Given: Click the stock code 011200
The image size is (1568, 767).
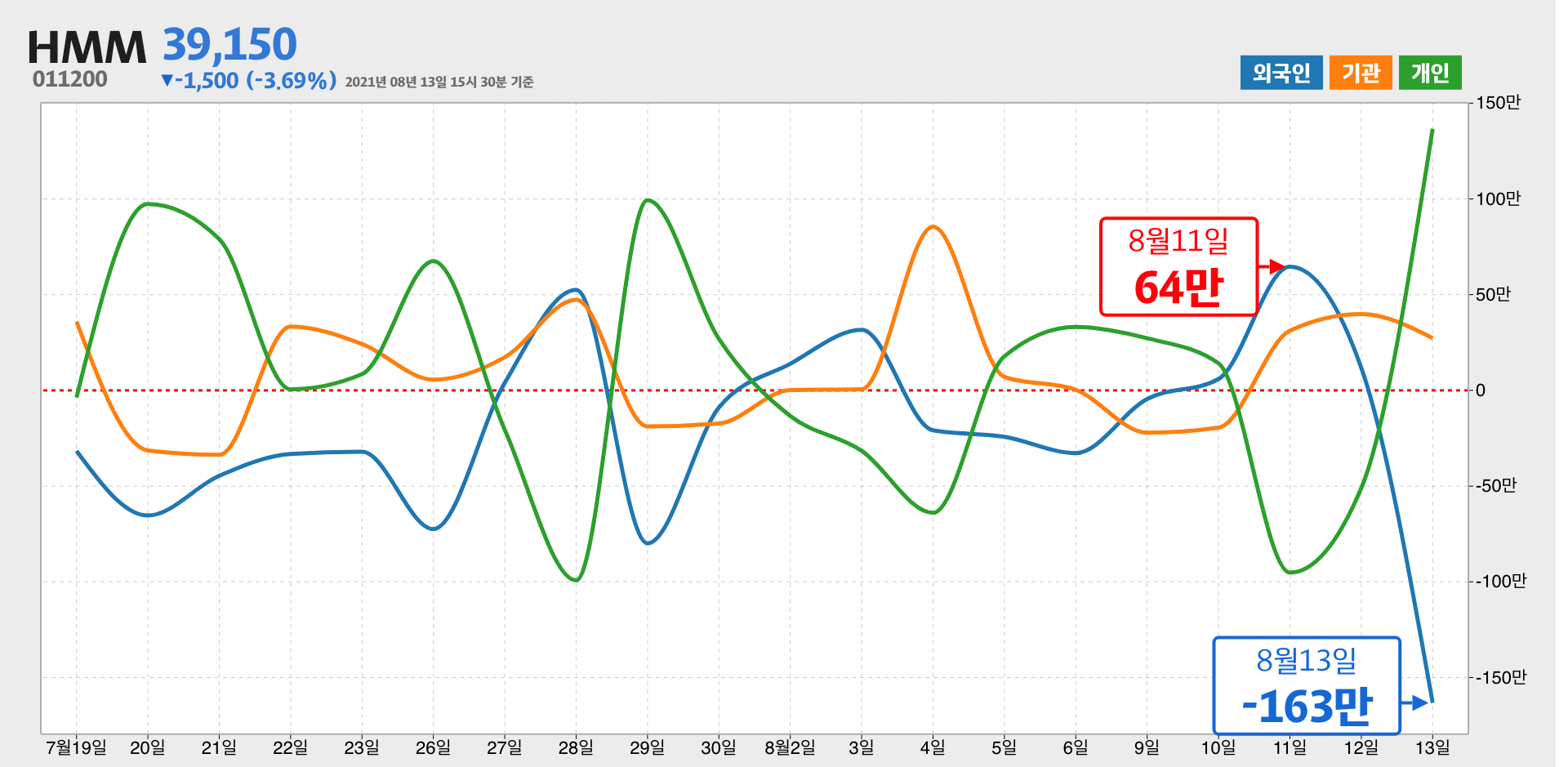Looking at the screenshot, I should tap(70, 79).
